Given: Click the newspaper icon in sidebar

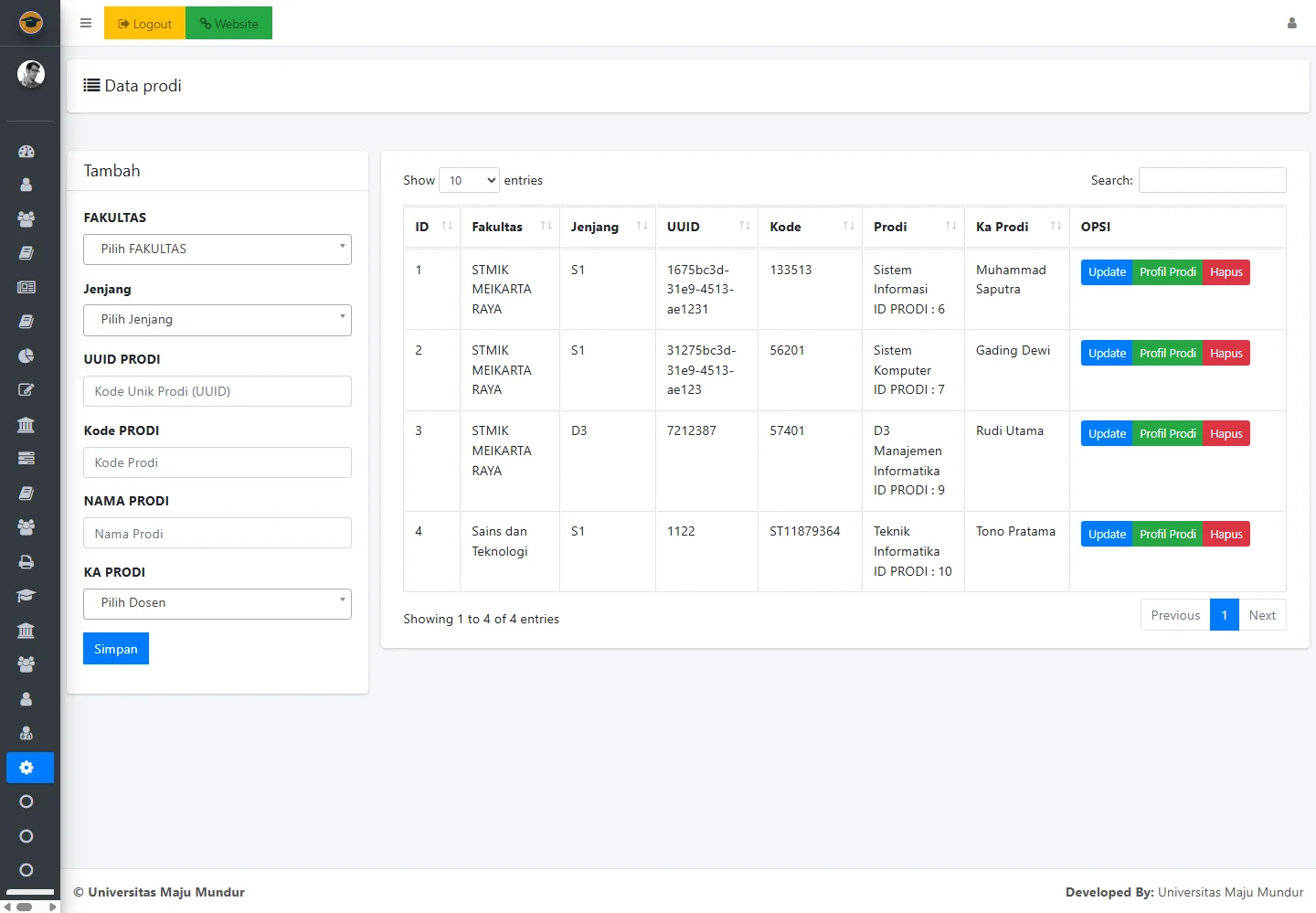Looking at the screenshot, I should [x=27, y=287].
